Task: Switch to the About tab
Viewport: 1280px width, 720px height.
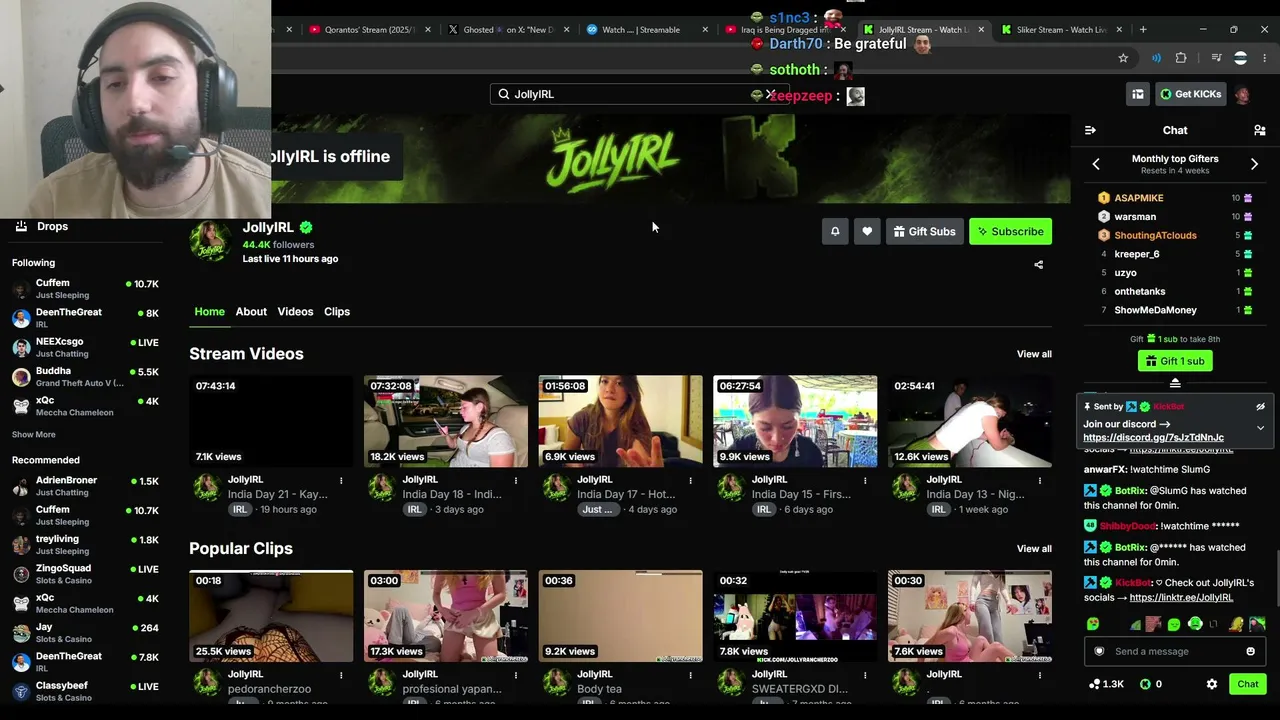Action: point(251,311)
